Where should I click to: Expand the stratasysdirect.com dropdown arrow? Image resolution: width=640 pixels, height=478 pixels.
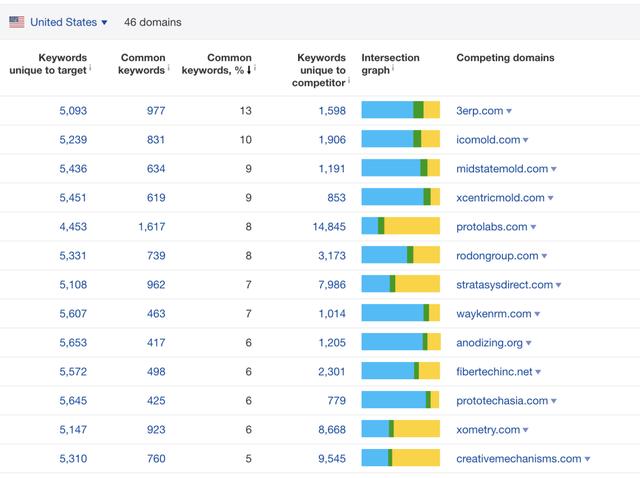(558, 285)
